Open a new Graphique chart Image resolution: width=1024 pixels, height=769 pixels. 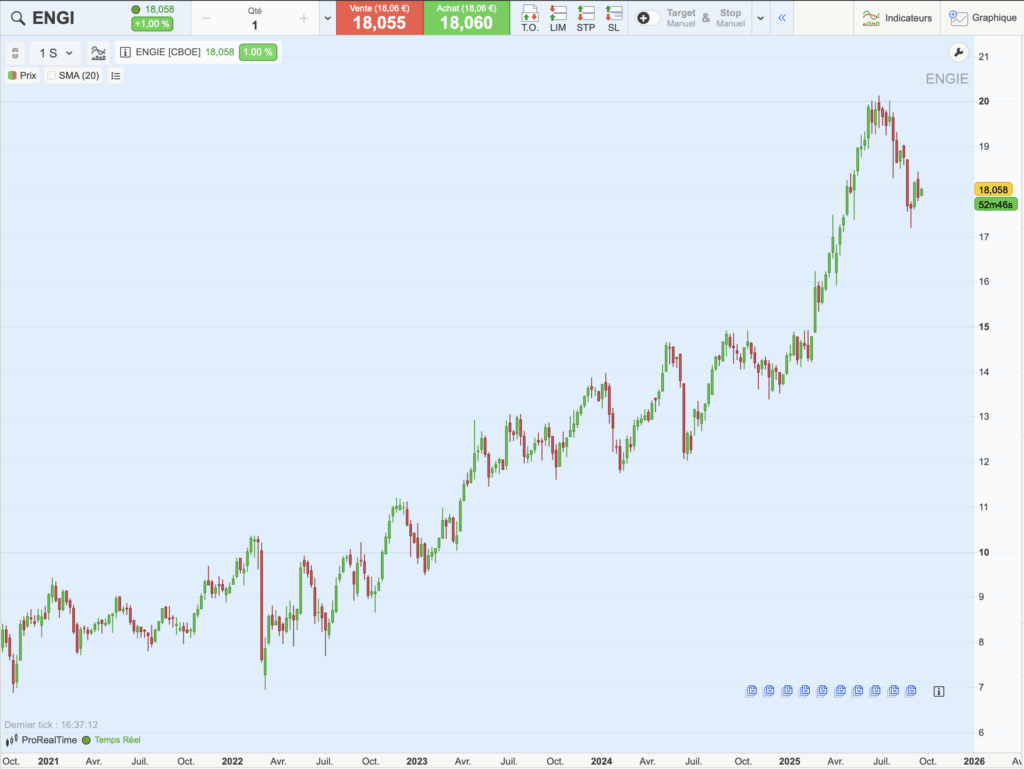point(985,17)
